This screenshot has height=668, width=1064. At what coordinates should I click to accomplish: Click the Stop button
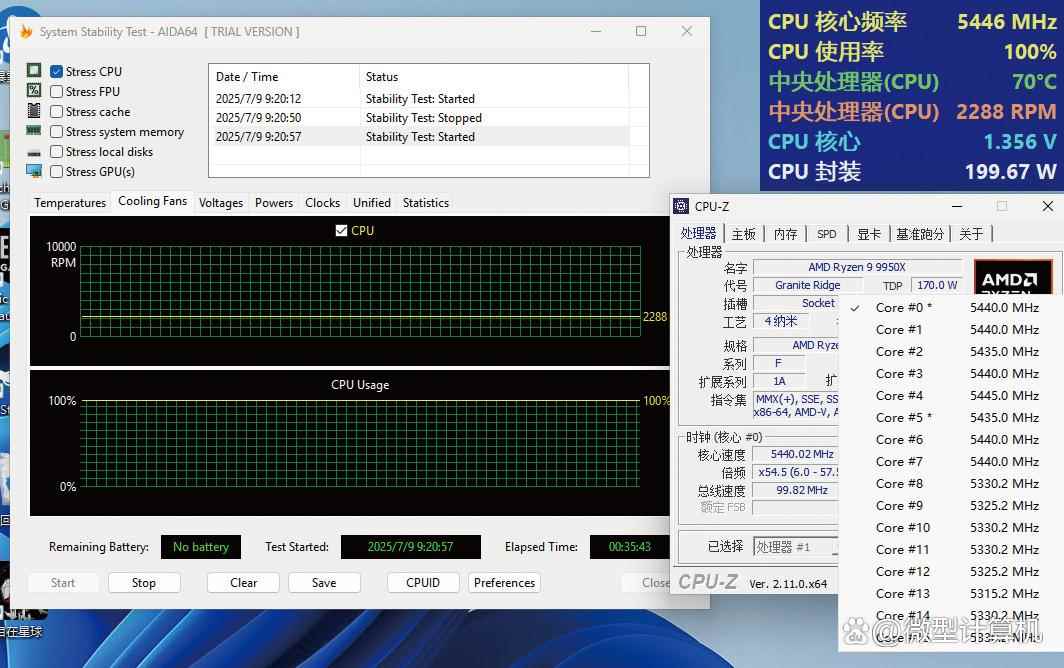pos(144,583)
